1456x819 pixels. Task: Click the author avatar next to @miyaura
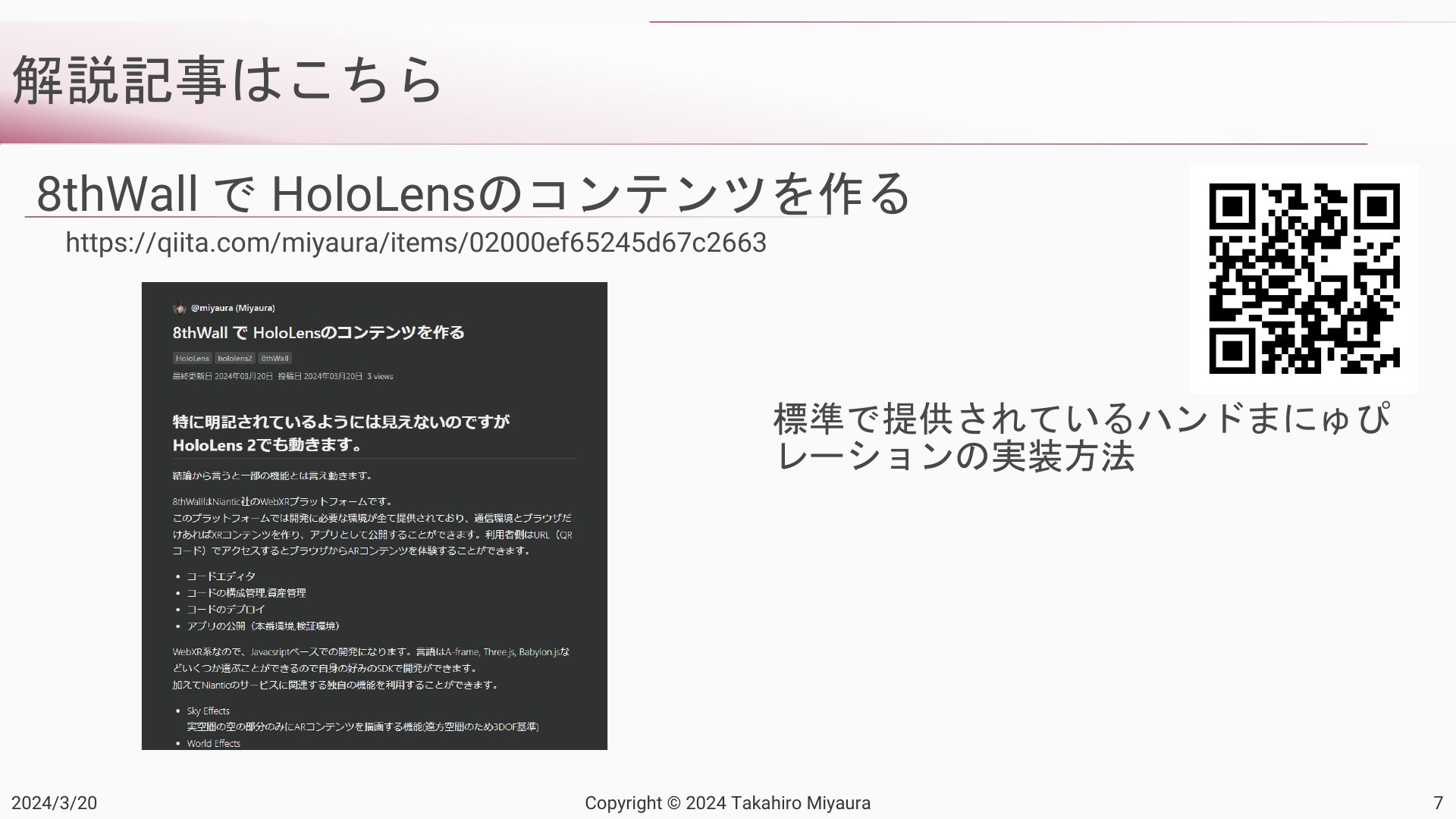(x=180, y=308)
